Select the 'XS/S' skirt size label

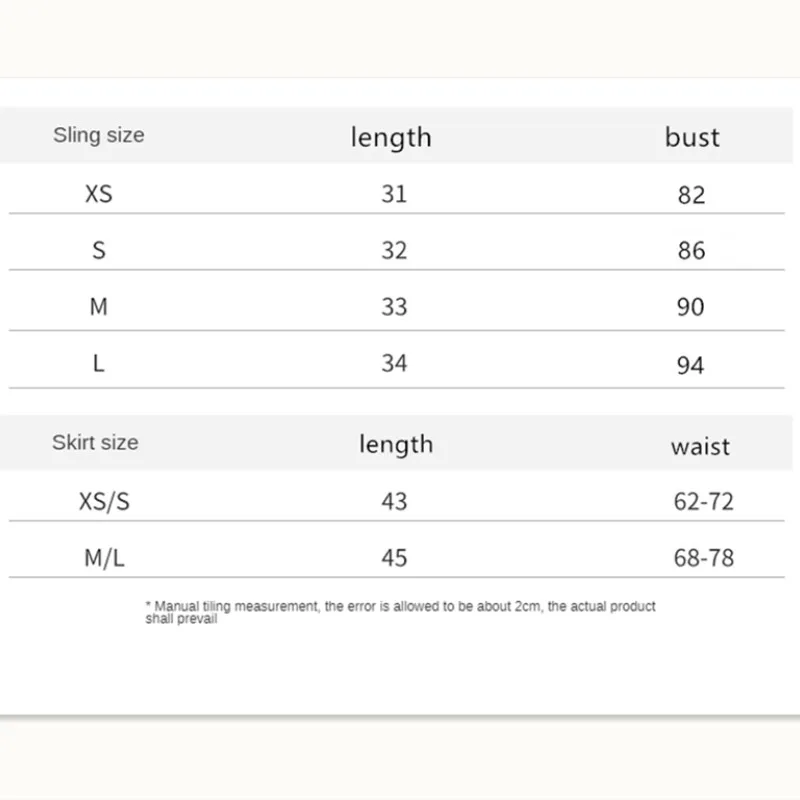(104, 501)
